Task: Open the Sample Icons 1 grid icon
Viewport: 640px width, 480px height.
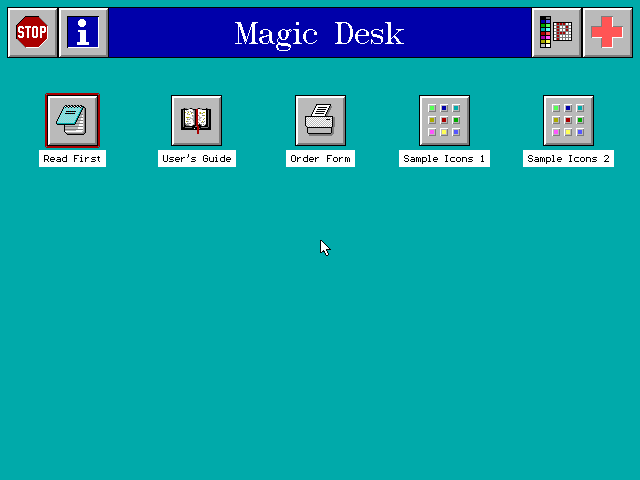Action: [444, 120]
